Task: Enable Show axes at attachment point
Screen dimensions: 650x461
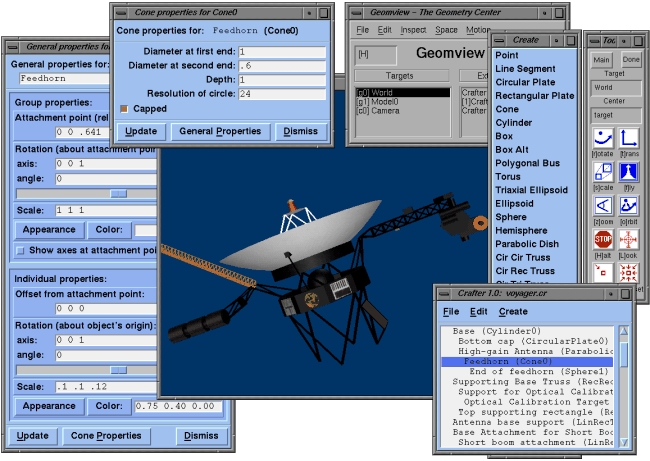Action: (21, 250)
